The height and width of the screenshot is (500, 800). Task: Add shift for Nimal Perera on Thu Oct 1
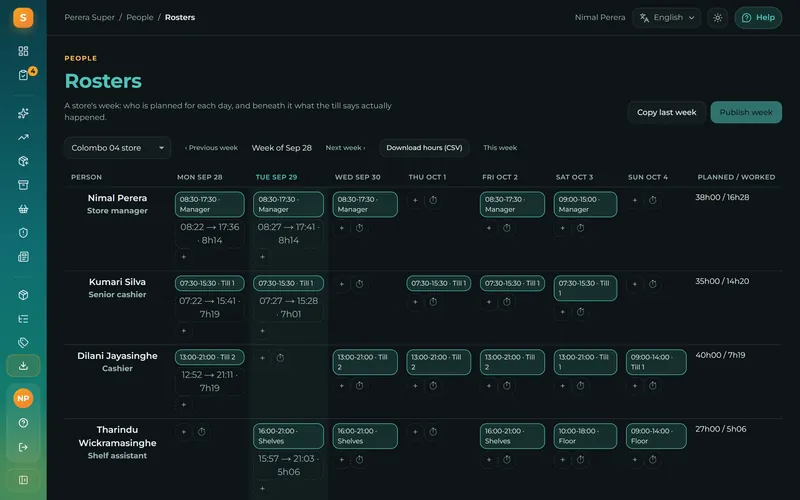tap(415, 201)
